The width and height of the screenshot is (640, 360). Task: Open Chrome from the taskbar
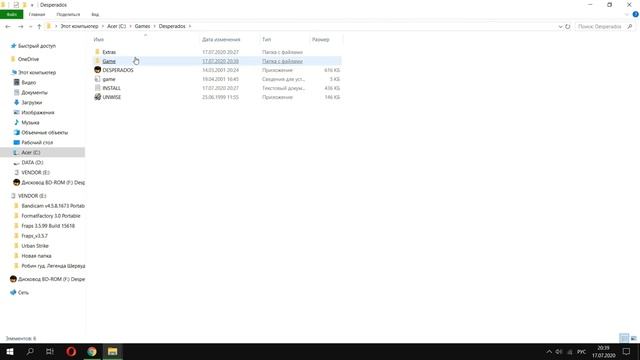point(92,351)
